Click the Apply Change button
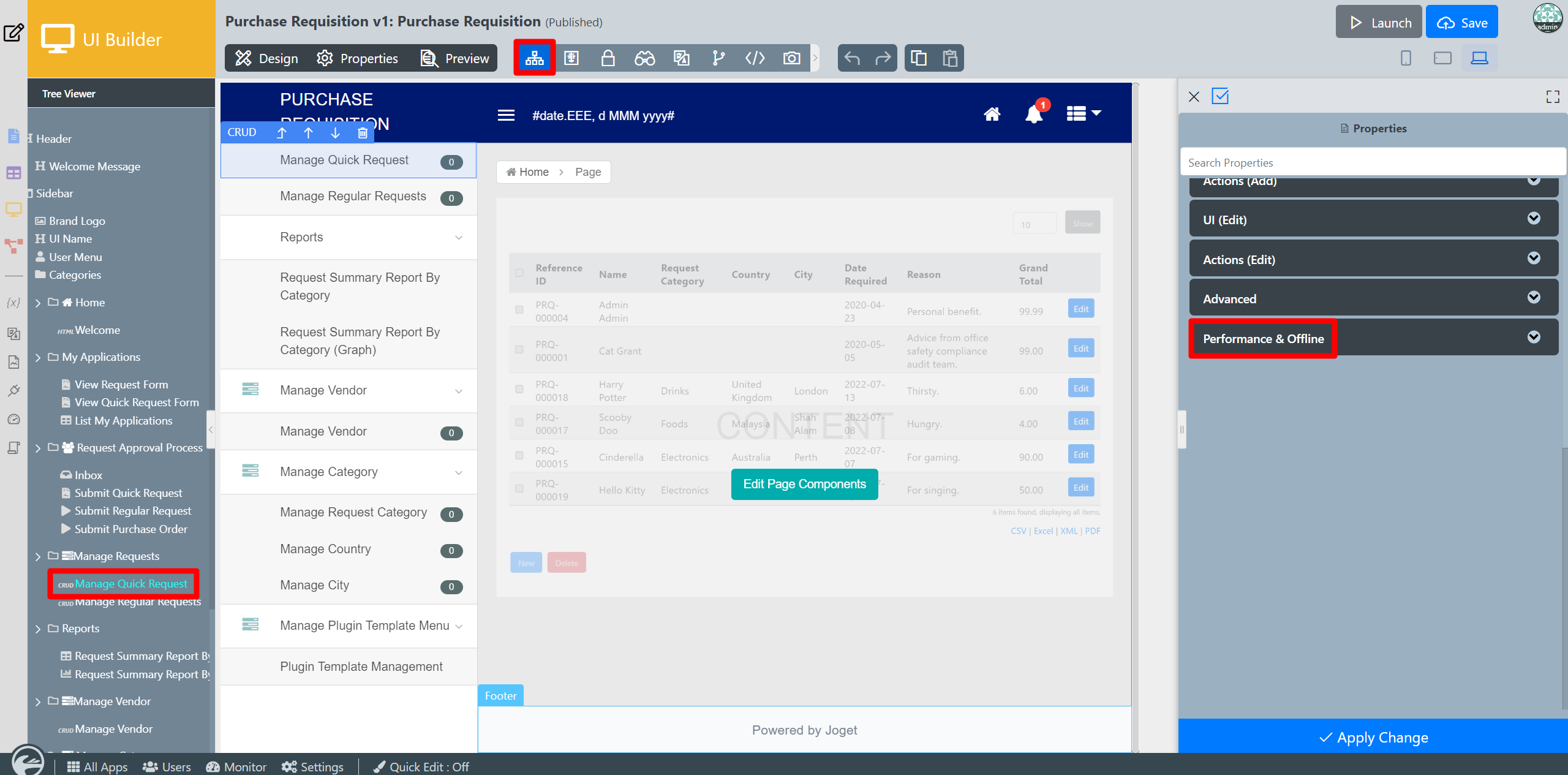Screen dimensions: 1568x775 [1373, 737]
